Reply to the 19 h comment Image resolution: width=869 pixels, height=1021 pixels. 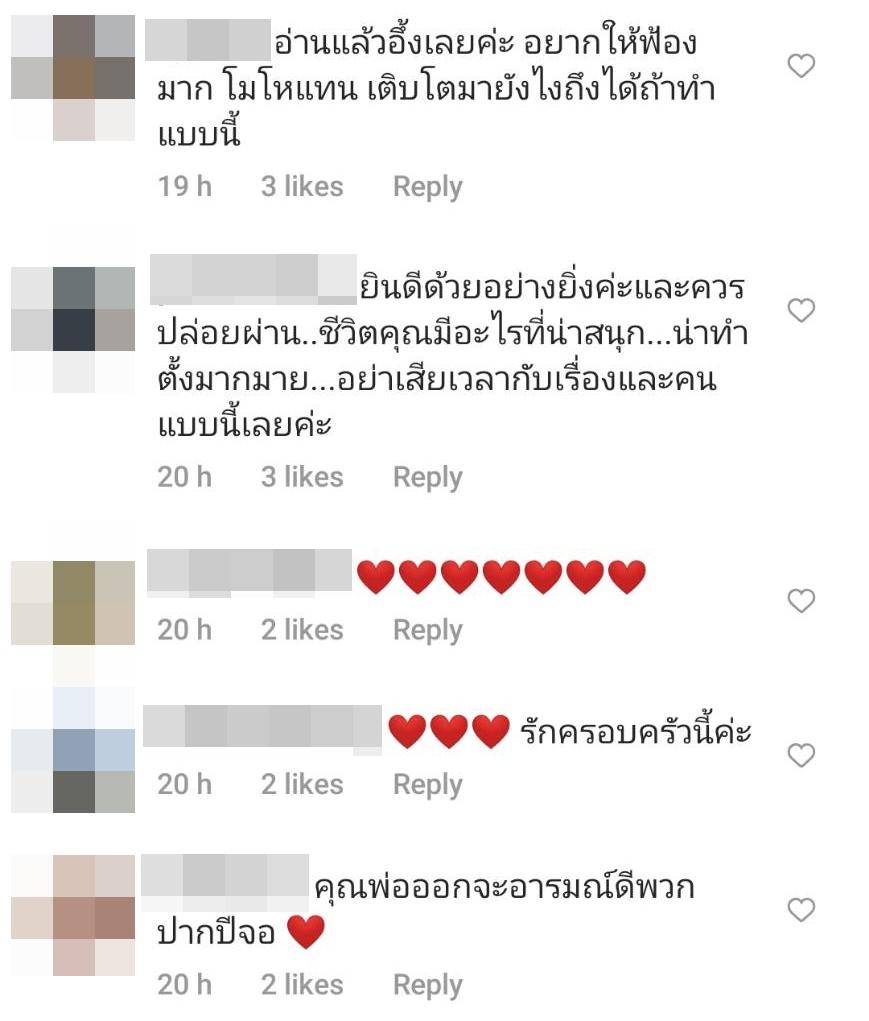coord(428,188)
